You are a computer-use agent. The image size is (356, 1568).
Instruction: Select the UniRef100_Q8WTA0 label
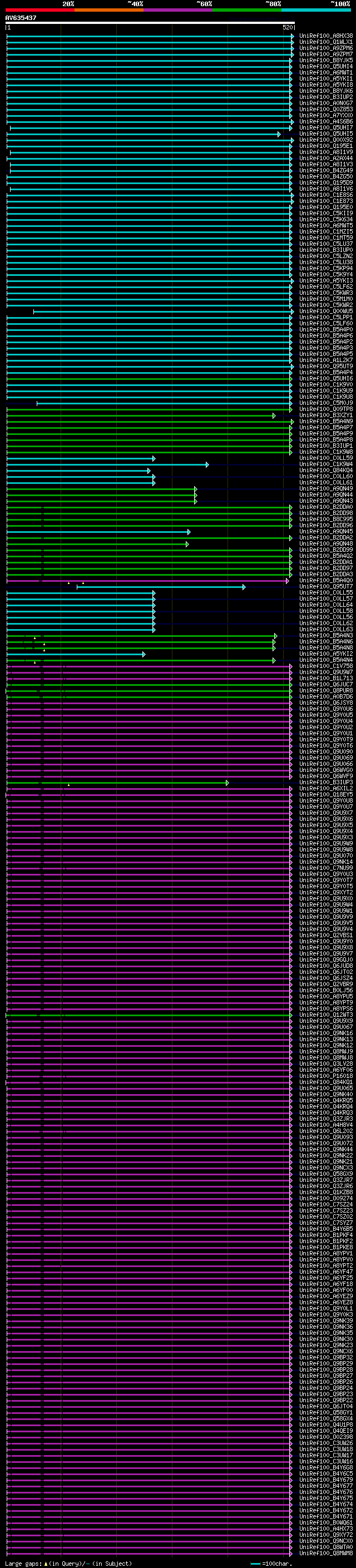(x=325, y=1547)
